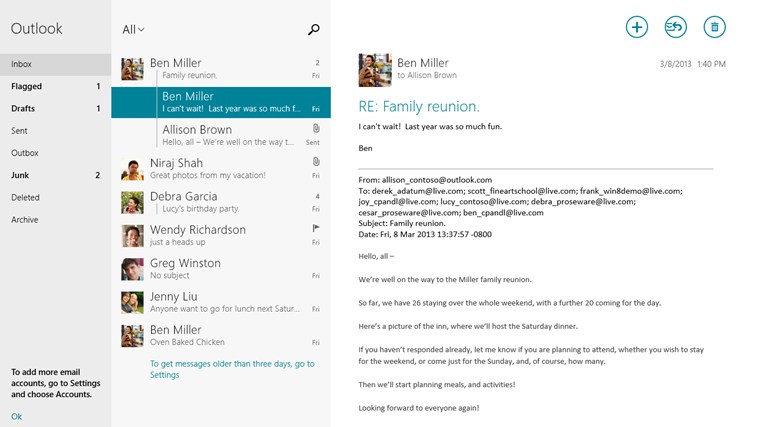Click Ben Miller's photo in reading pane
This screenshot has height=427, width=759.
[x=375, y=70]
